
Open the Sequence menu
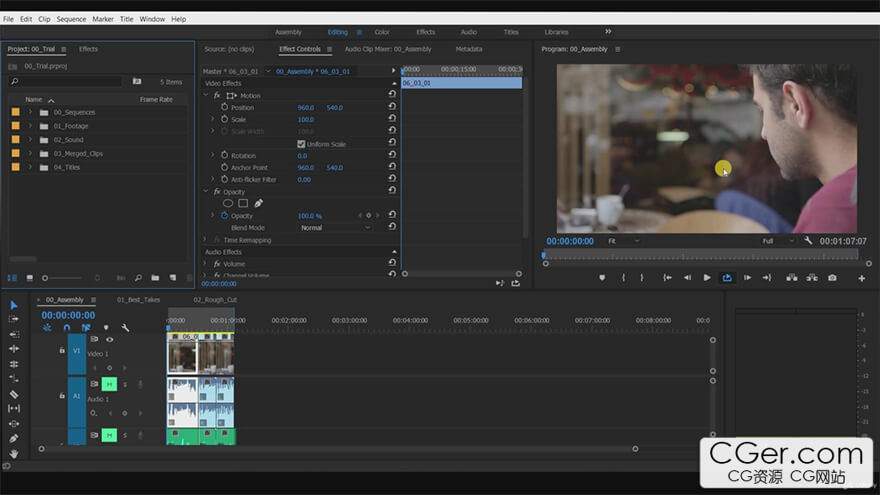pyautogui.click(x=71, y=19)
